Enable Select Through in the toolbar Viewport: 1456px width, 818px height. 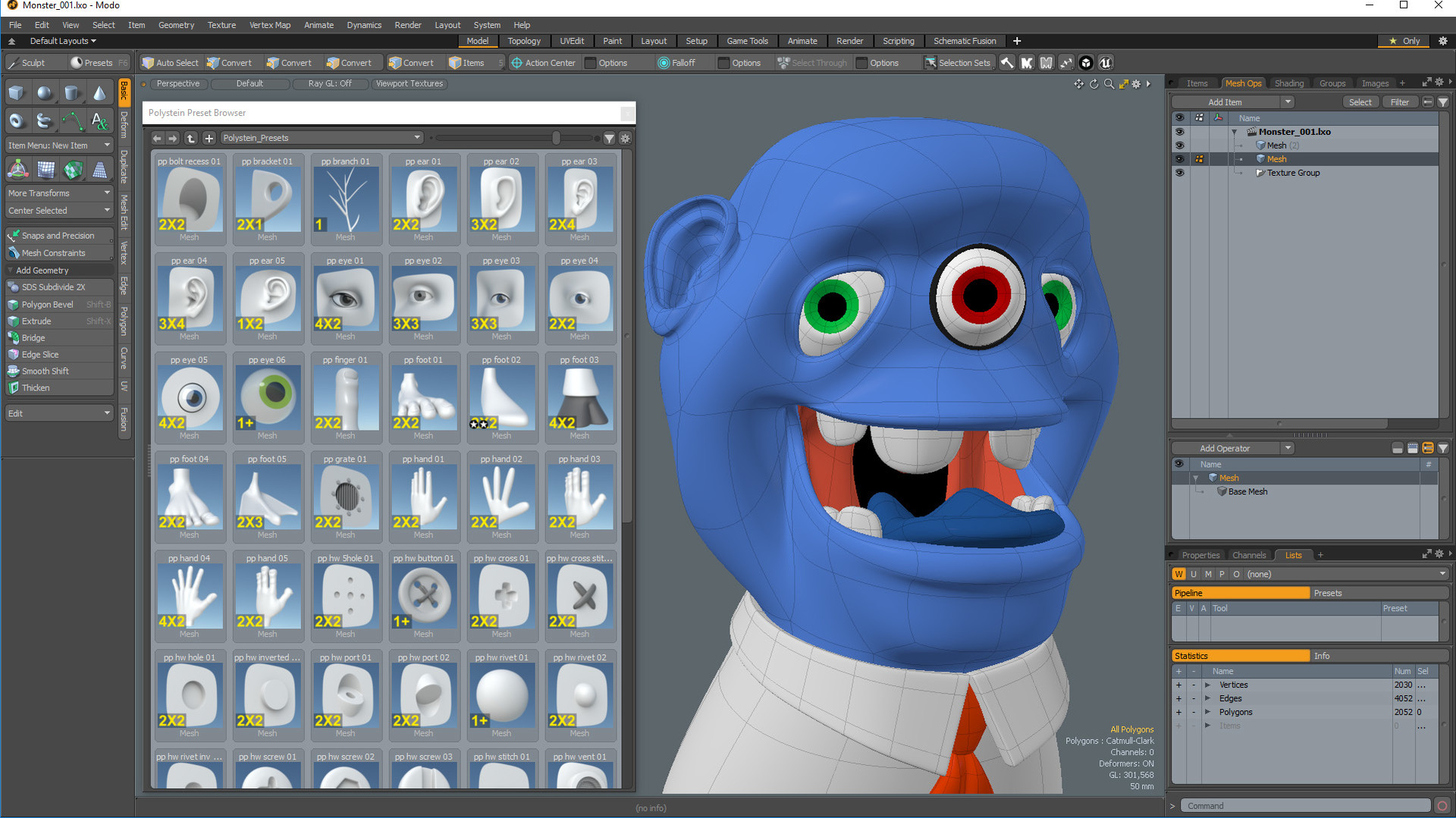pos(812,62)
